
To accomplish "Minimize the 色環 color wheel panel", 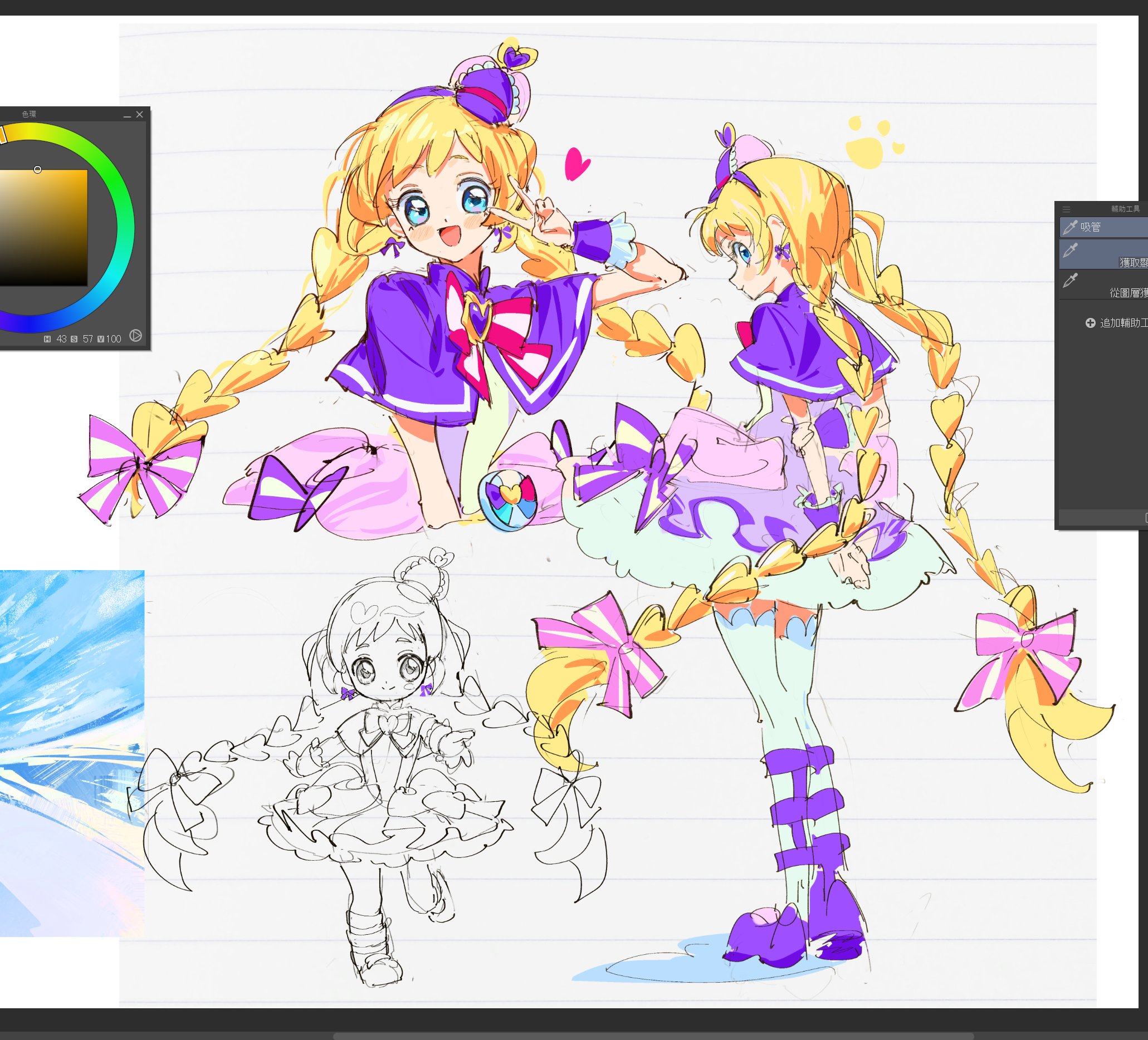I will click(x=127, y=115).
